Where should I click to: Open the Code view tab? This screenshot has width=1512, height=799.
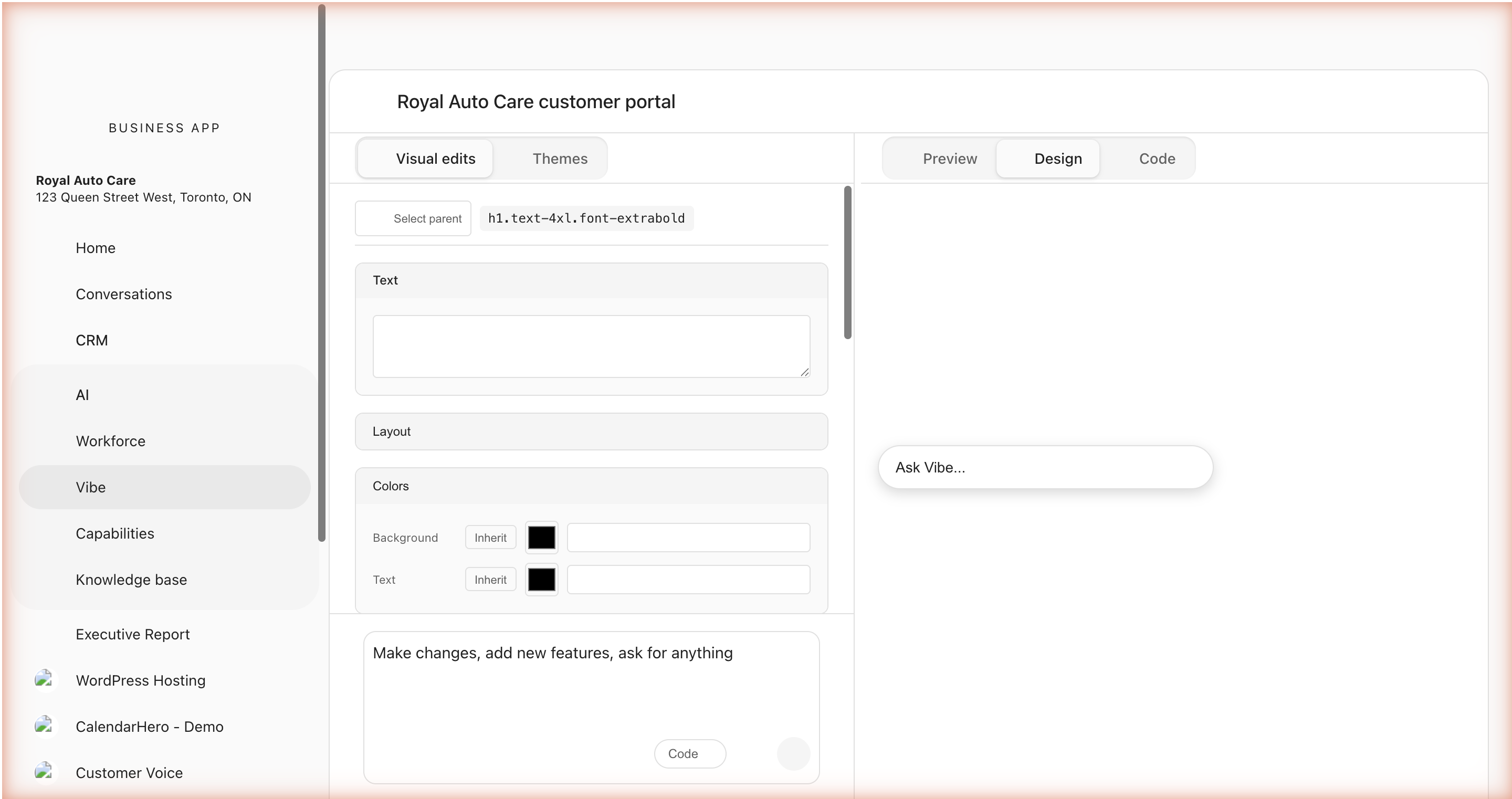(x=1156, y=158)
